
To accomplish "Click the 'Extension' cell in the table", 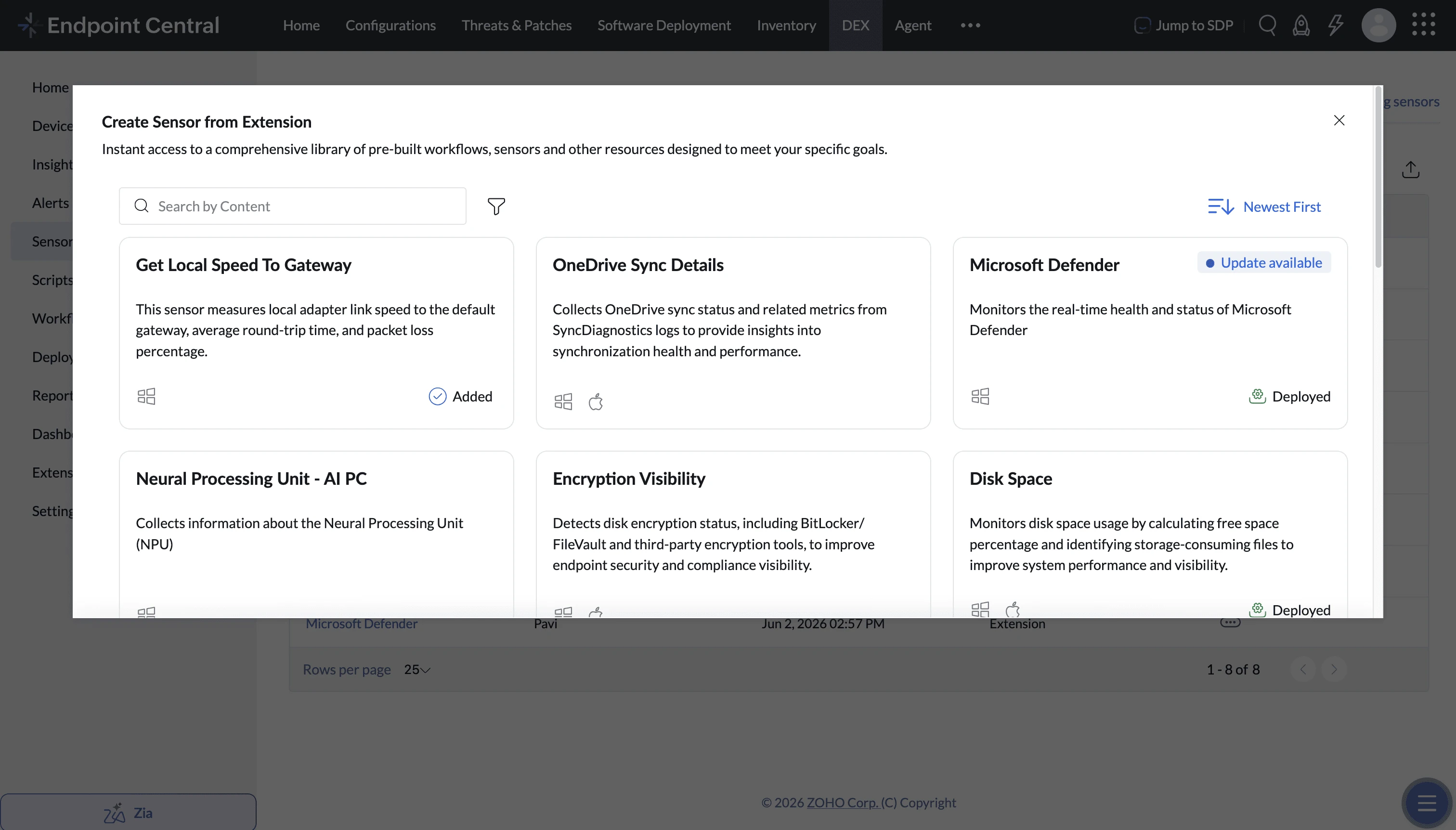I will coord(1017,623).
